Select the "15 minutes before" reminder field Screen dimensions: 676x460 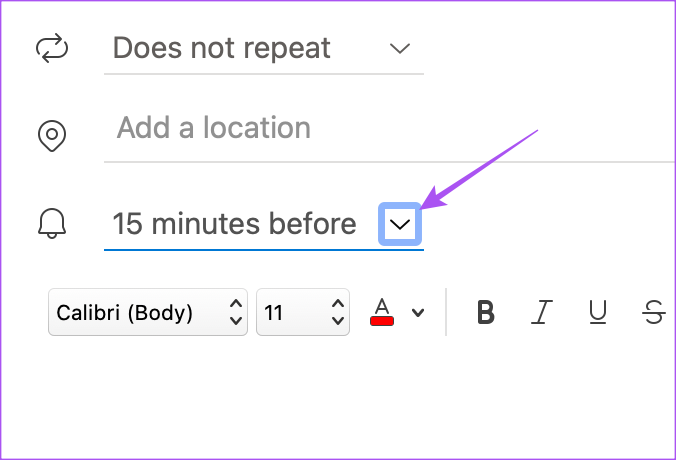click(x=234, y=224)
